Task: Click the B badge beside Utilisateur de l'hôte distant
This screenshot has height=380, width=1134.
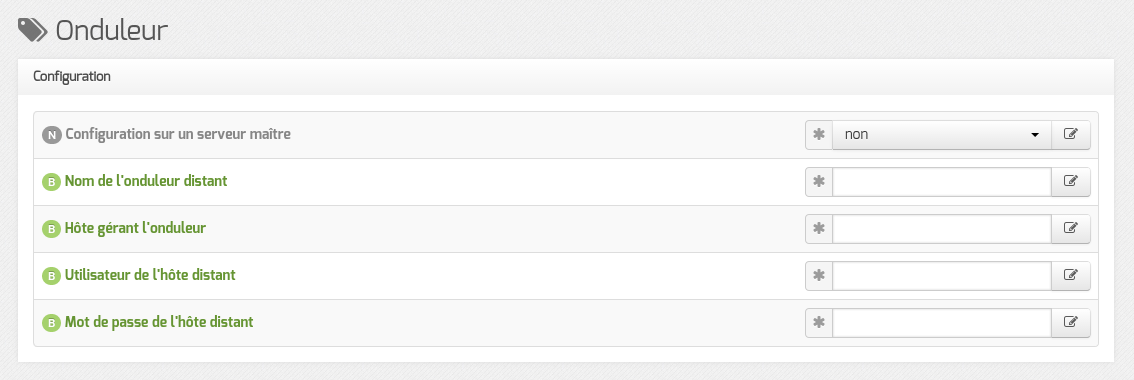Action: (x=51, y=276)
